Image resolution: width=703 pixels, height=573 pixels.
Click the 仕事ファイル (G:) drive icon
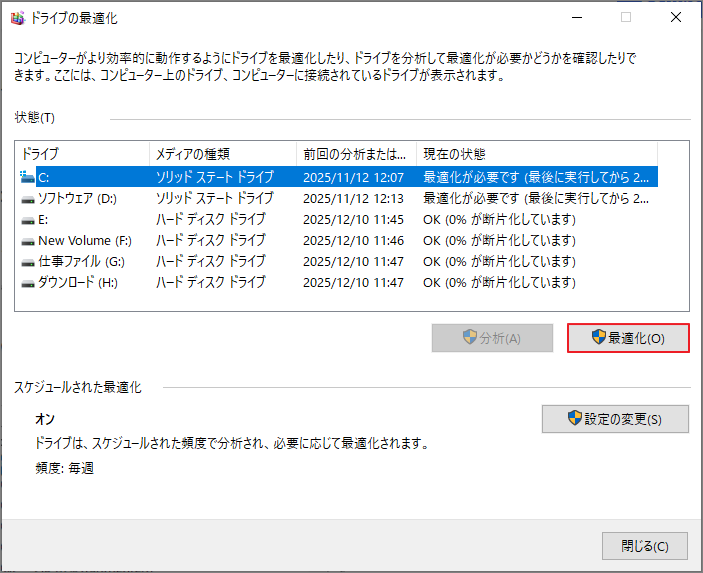tap(28, 262)
